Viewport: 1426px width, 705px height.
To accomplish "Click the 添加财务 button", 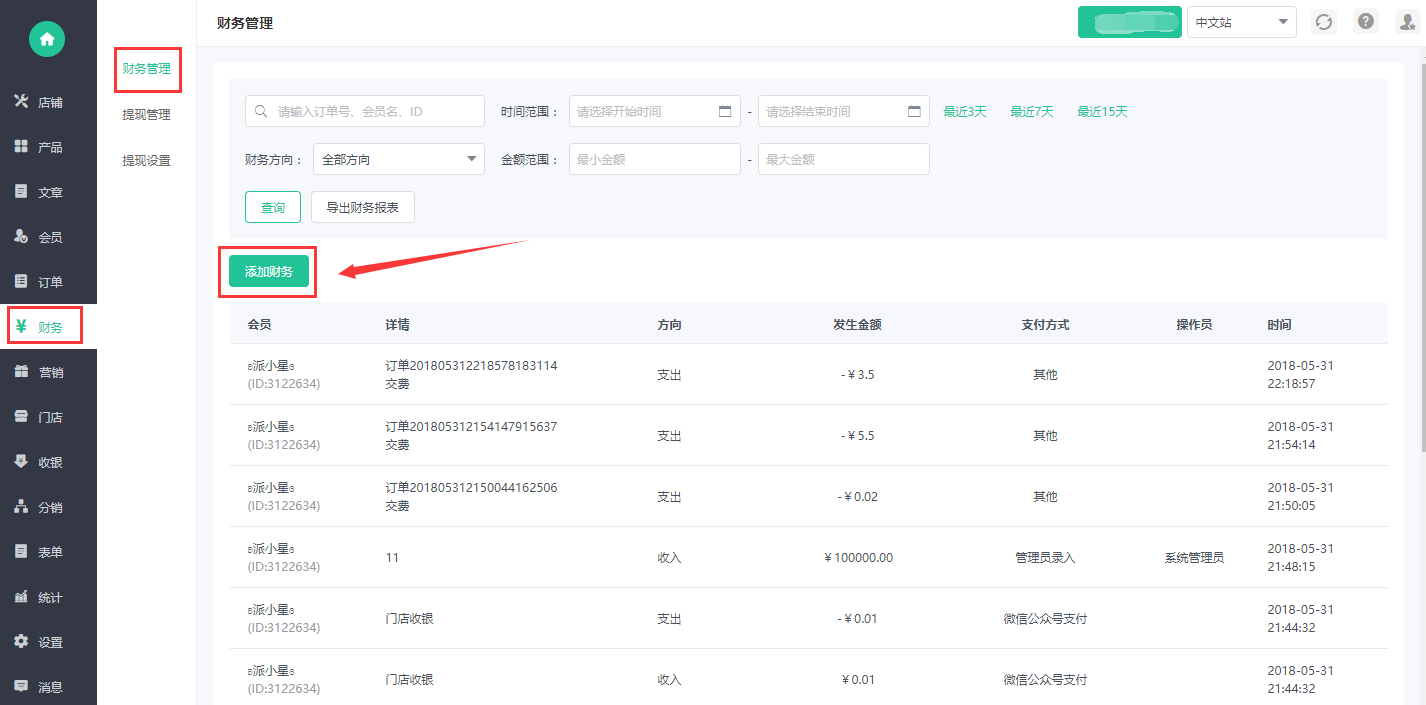I will (x=268, y=271).
